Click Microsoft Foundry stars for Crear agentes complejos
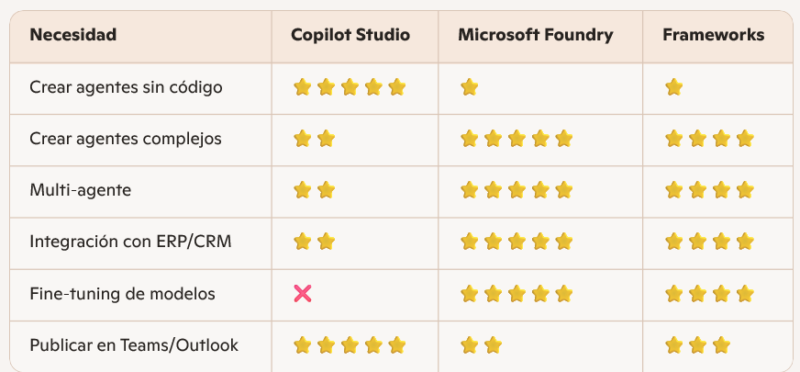The image size is (800, 372). click(x=516, y=139)
